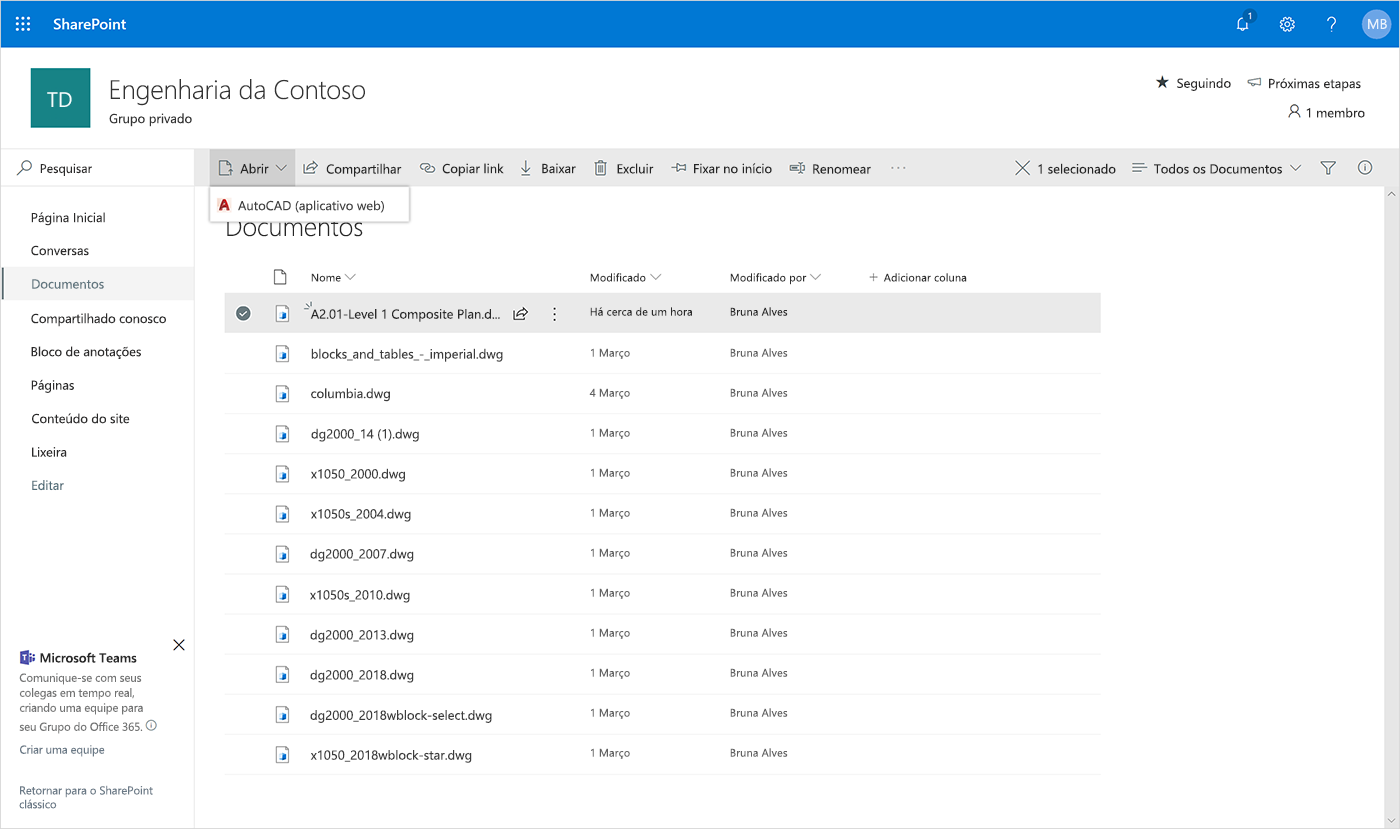Image resolution: width=1400 pixels, height=829 pixels.
Task: Clear the 1 selecionado selection
Action: pyautogui.click(x=1023, y=168)
